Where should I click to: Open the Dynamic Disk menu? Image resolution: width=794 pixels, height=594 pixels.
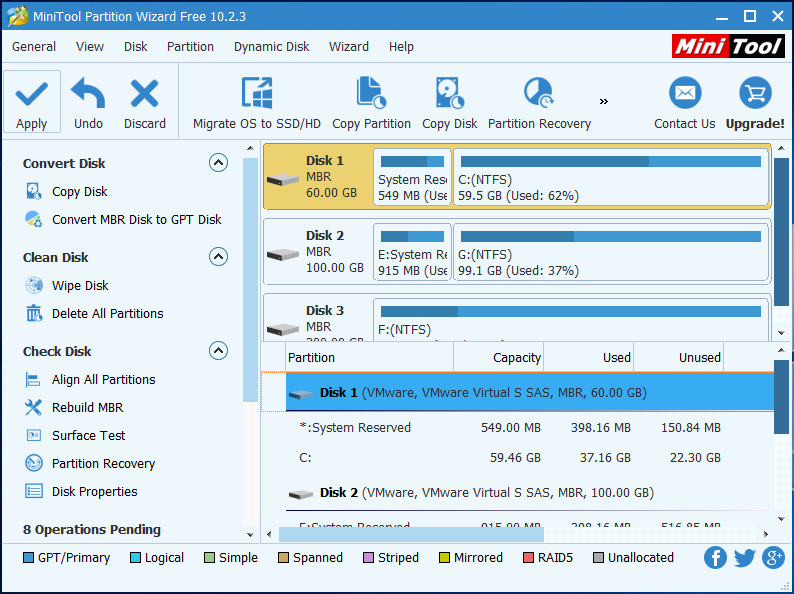271,47
